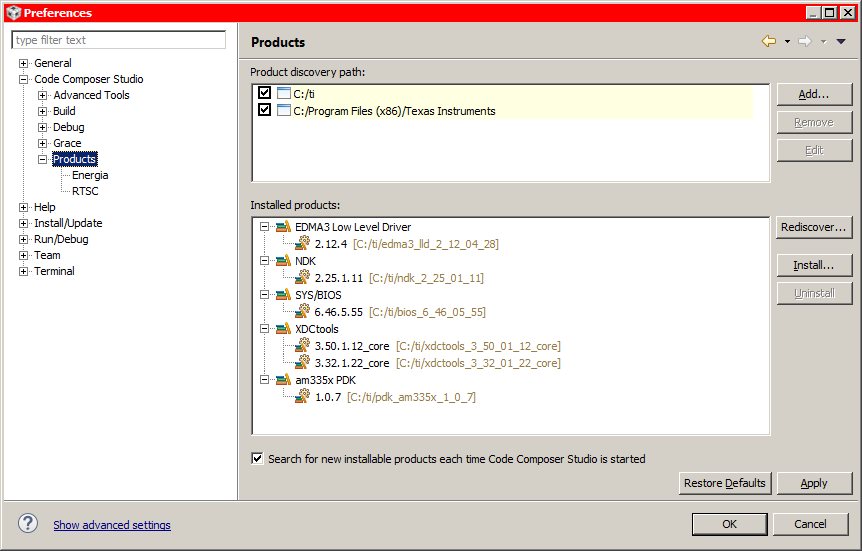This screenshot has width=862, height=551.
Task: Collapse the NDK installed product entry
Action: [264, 261]
